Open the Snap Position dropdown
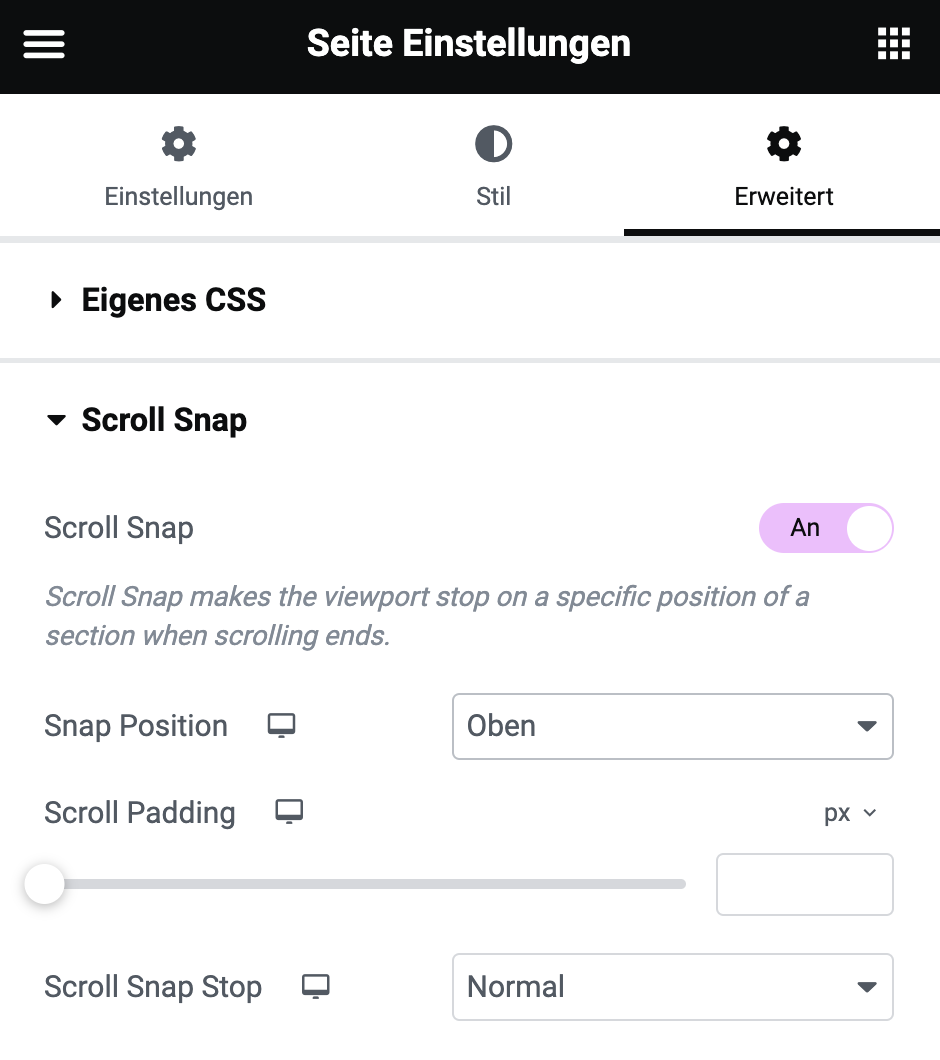This screenshot has height=1060, width=940. click(672, 726)
